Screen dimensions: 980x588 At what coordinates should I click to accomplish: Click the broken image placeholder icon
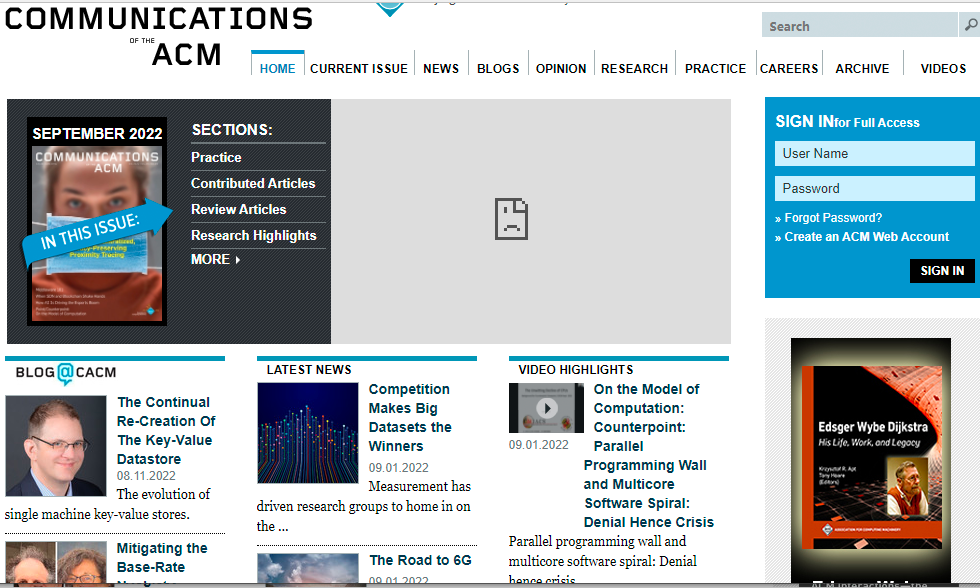click(x=511, y=219)
